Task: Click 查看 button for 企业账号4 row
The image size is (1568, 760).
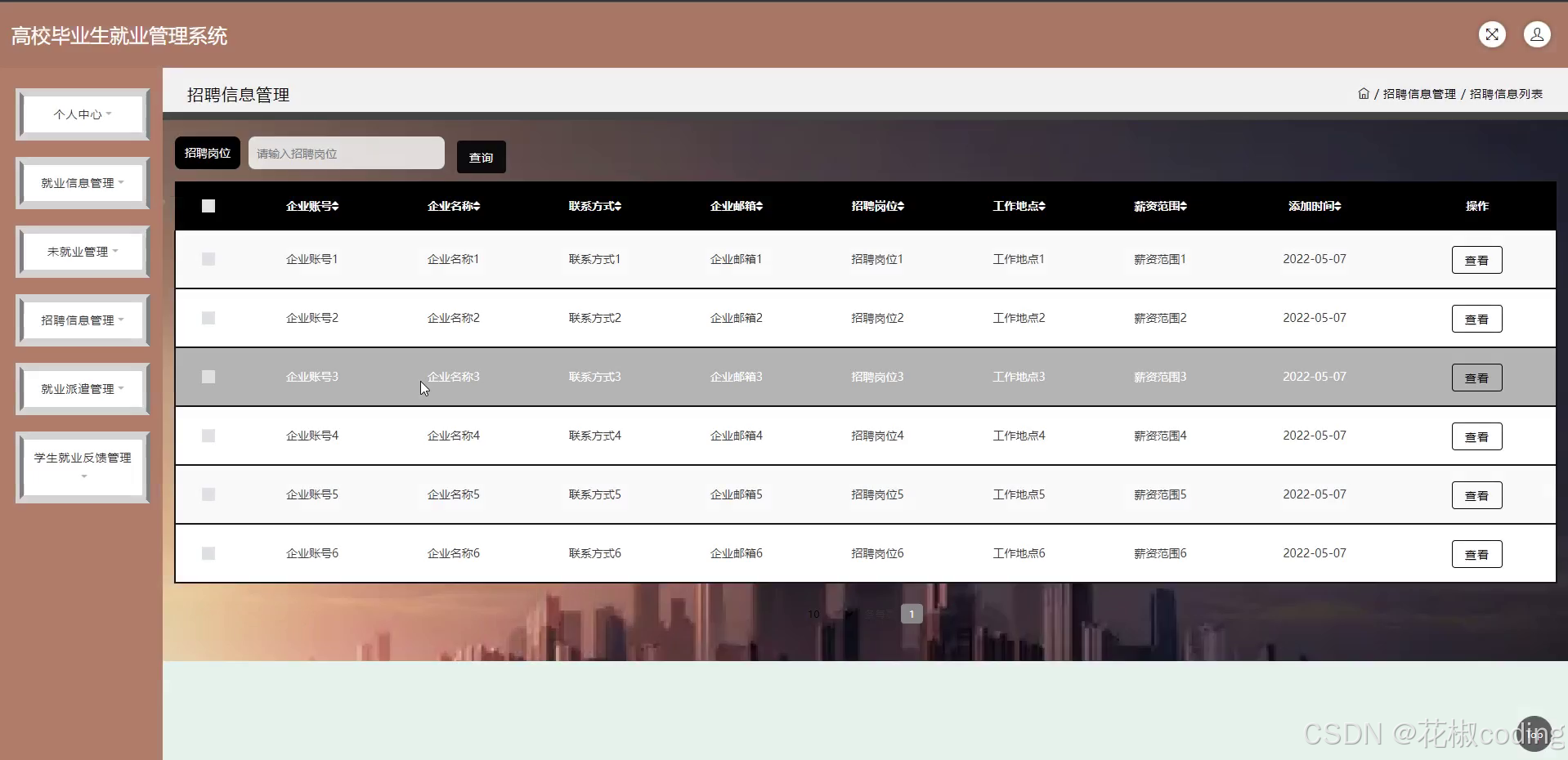Action: point(1476,436)
